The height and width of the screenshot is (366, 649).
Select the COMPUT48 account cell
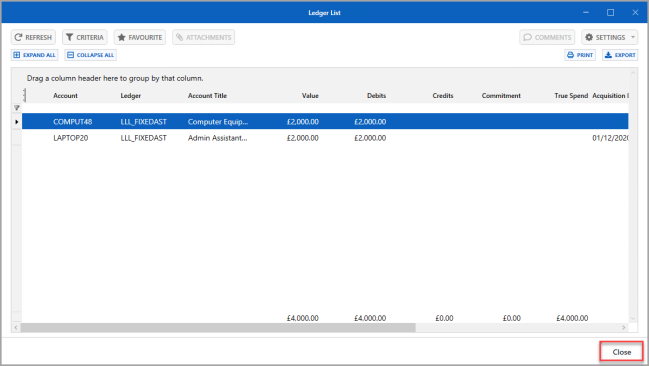[72, 122]
